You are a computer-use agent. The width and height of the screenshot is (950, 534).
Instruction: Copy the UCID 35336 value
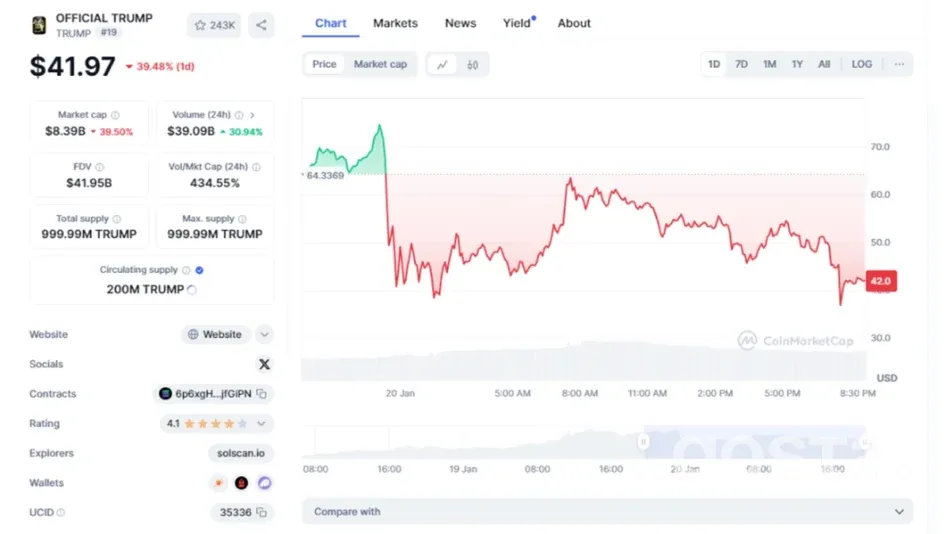coord(262,513)
